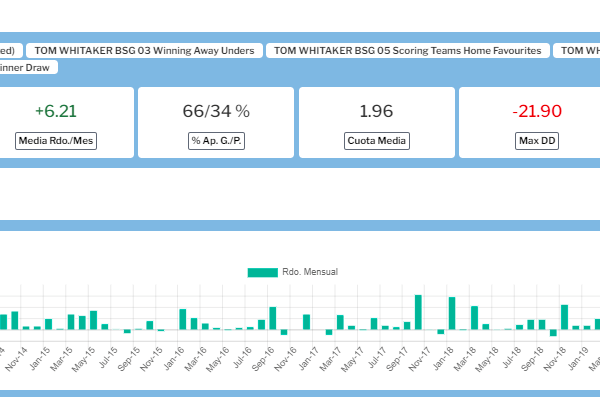This screenshot has width=600, height=408.
Task: Click the Mar-17 axis label
Action: [330, 359]
